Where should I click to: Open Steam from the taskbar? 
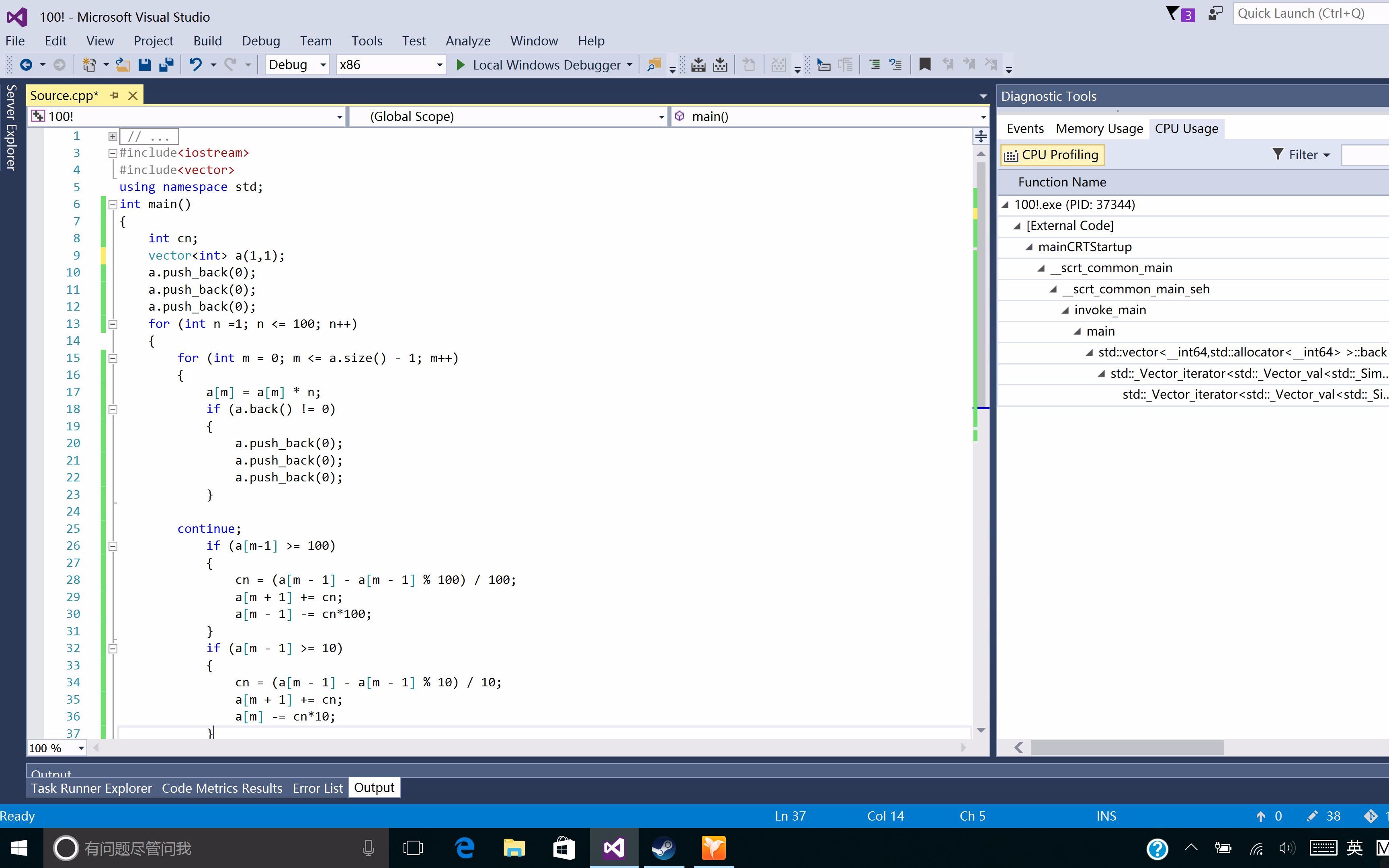pos(664,848)
